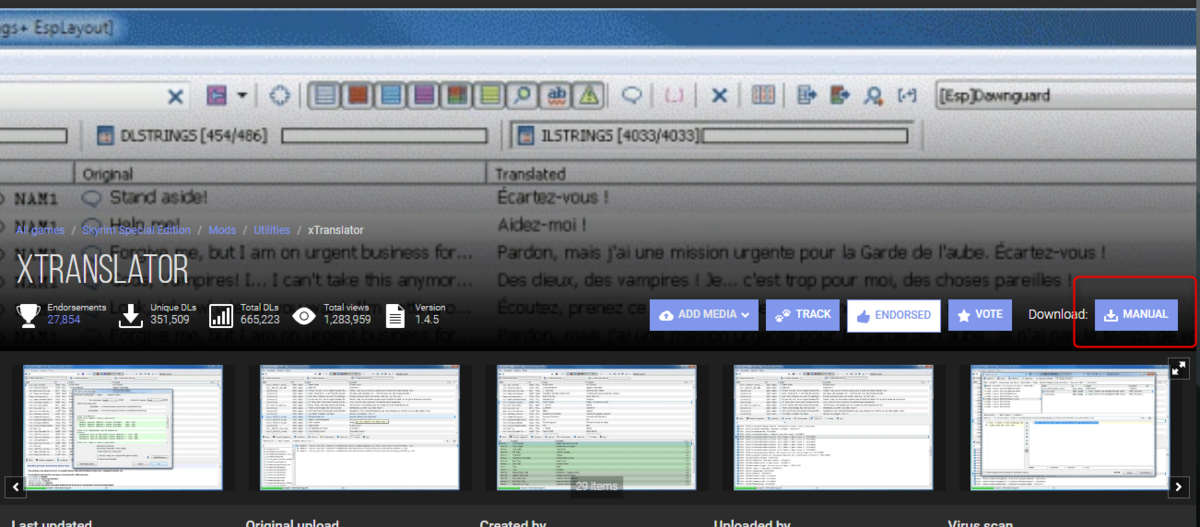Go to the Mods breadcrumb link
Image resolution: width=1200 pixels, height=527 pixels.
point(222,230)
